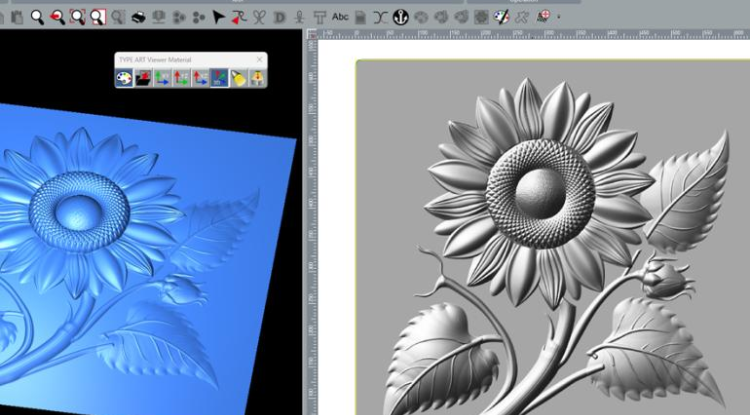This screenshot has height=415, width=750.
Task: Click the open folder icon in Viewer Material
Action: point(144,78)
